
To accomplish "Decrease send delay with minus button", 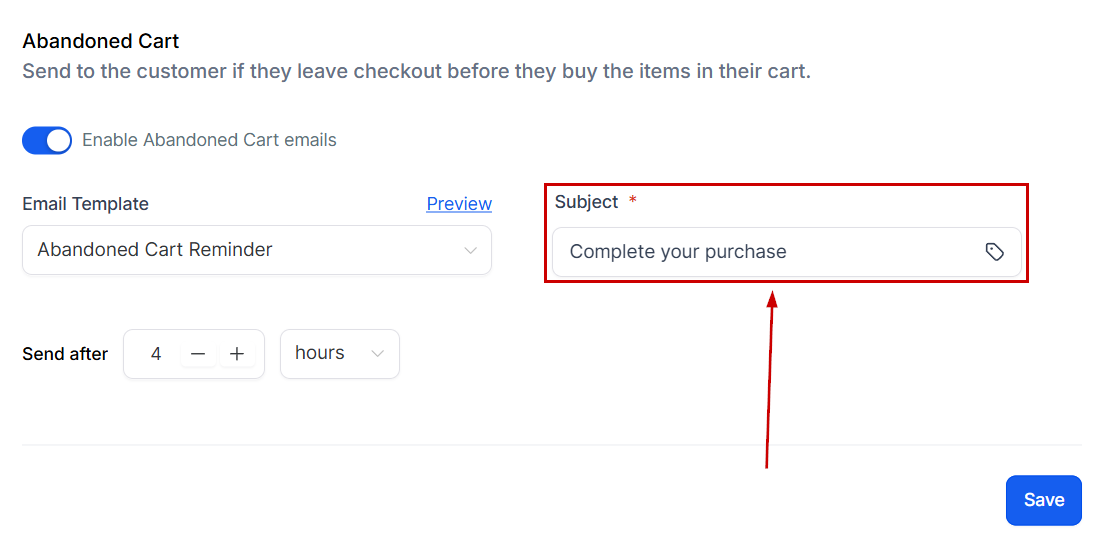I will (x=198, y=354).
